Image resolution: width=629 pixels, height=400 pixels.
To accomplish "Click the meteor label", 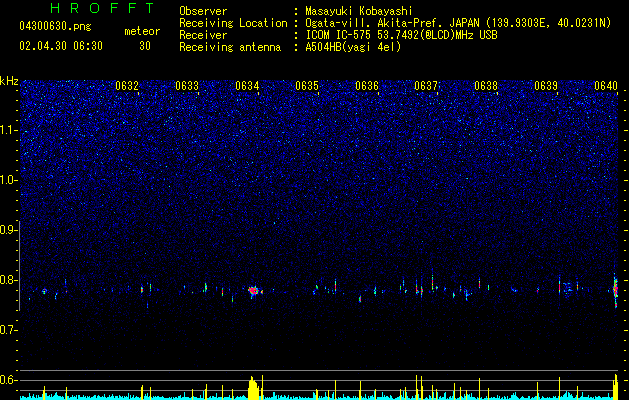I will [x=142, y=31].
